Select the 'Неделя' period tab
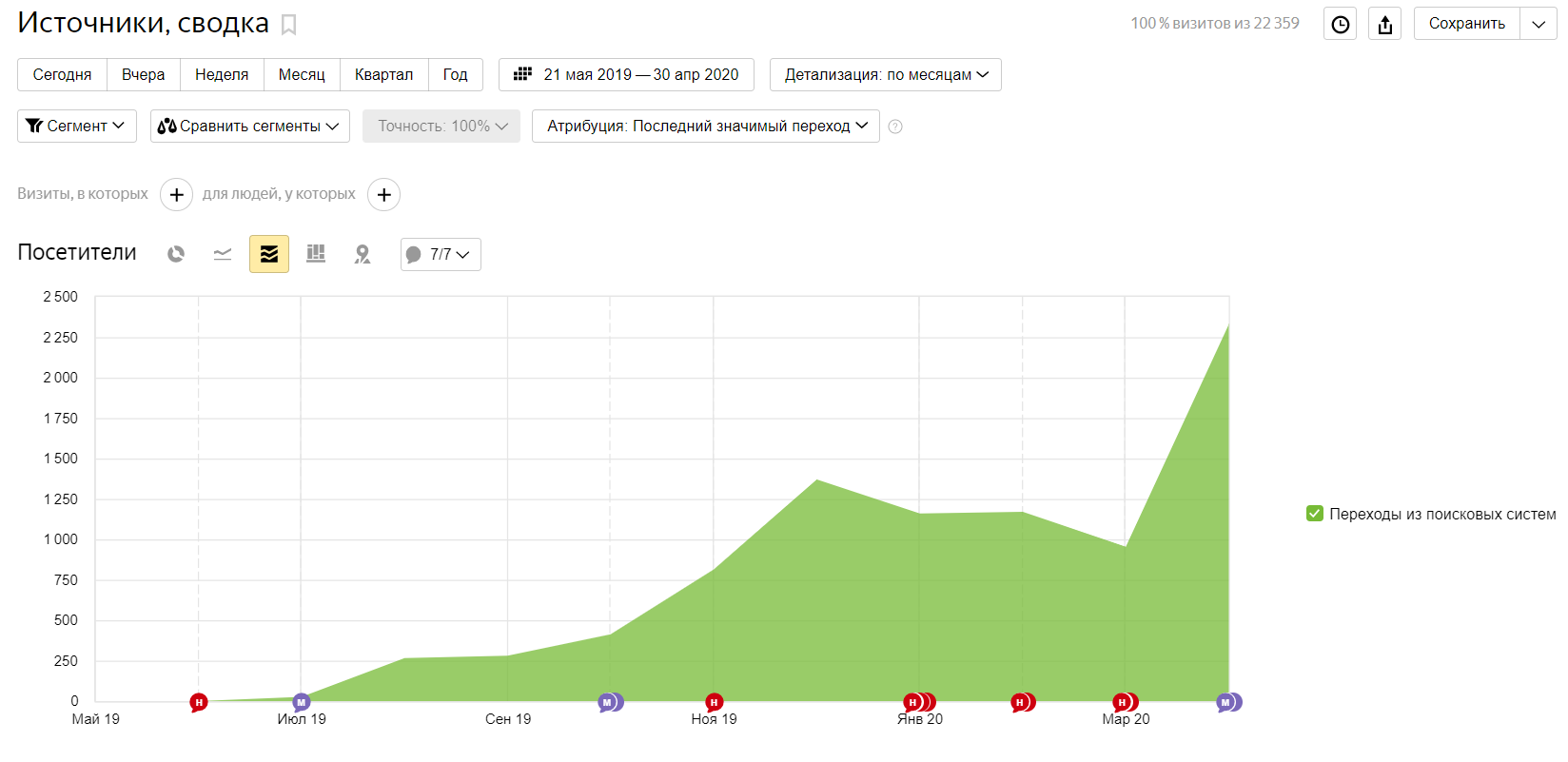The height and width of the screenshot is (762, 1568). click(x=222, y=74)
